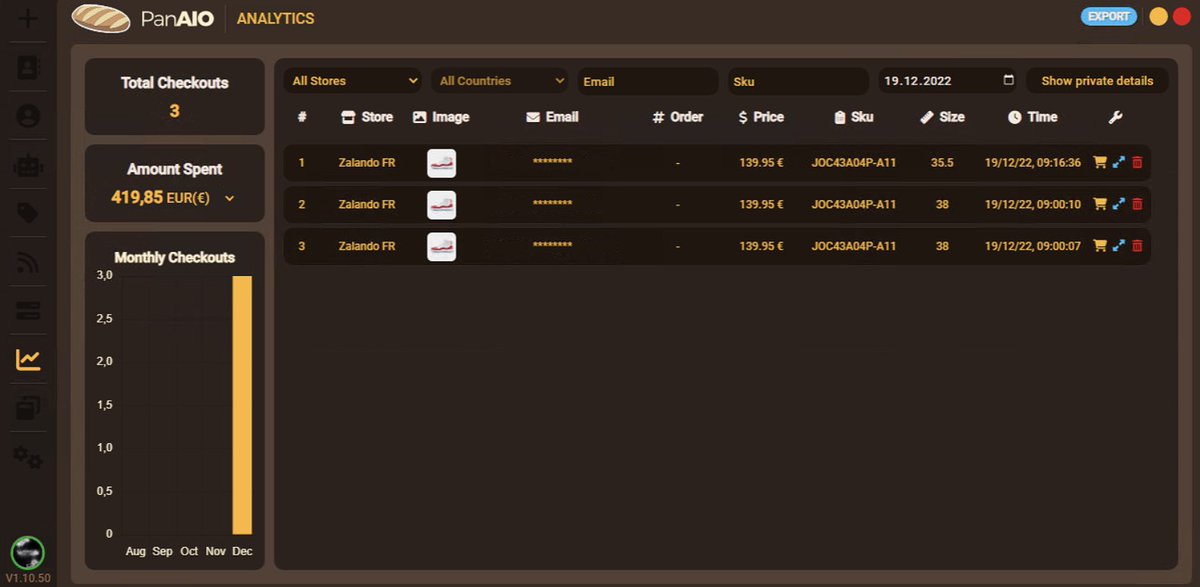Screen dimensions: 1200x587
Task: Open the date picker calendar icon
Action: [1008, 81]
